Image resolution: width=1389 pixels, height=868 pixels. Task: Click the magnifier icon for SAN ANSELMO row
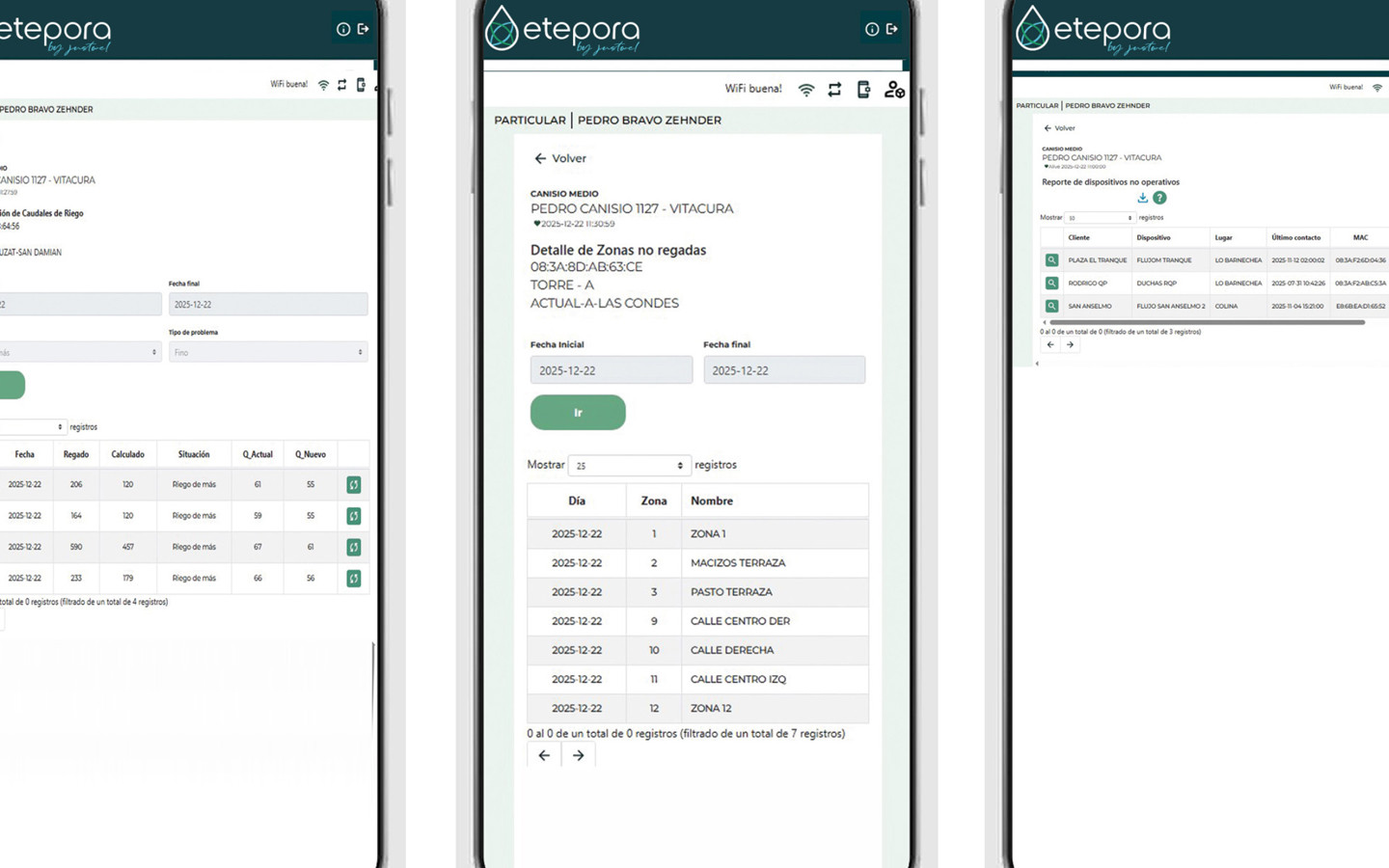point(1051,306)
